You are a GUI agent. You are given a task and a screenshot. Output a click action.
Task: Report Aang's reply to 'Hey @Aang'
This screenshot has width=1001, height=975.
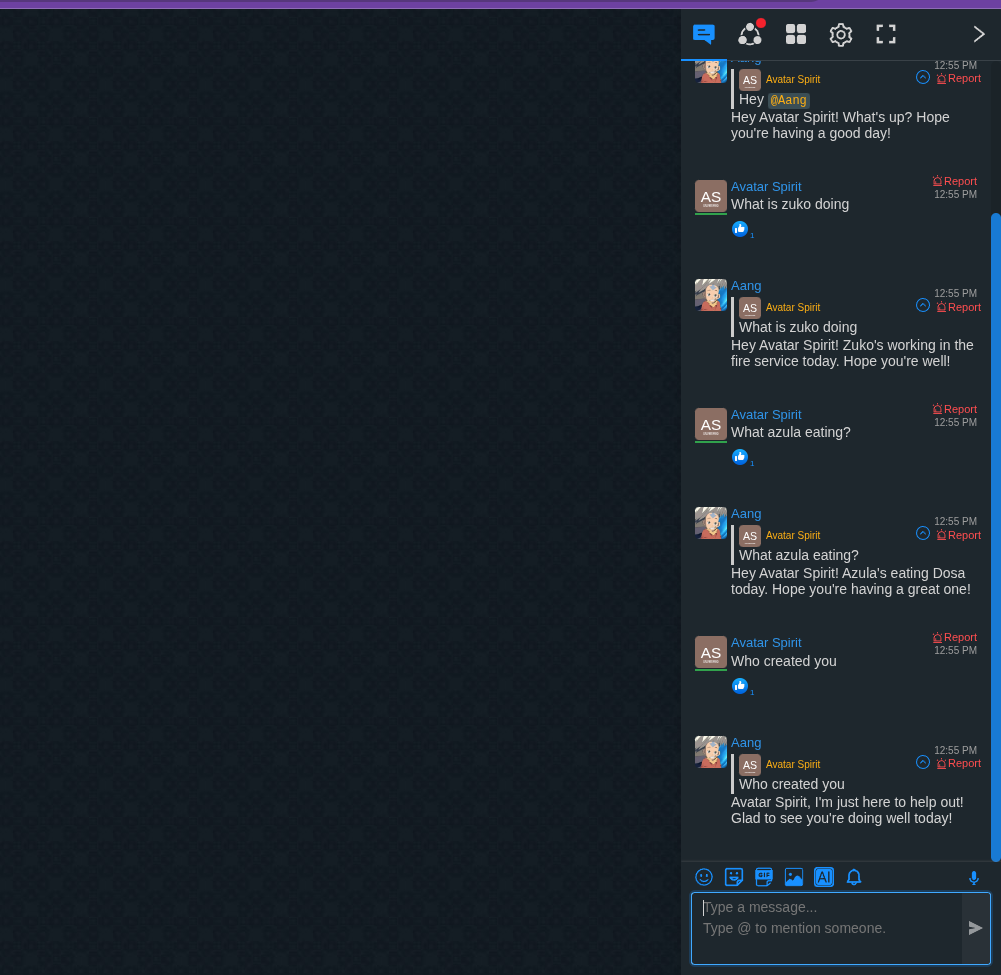[x=958, y=79]
